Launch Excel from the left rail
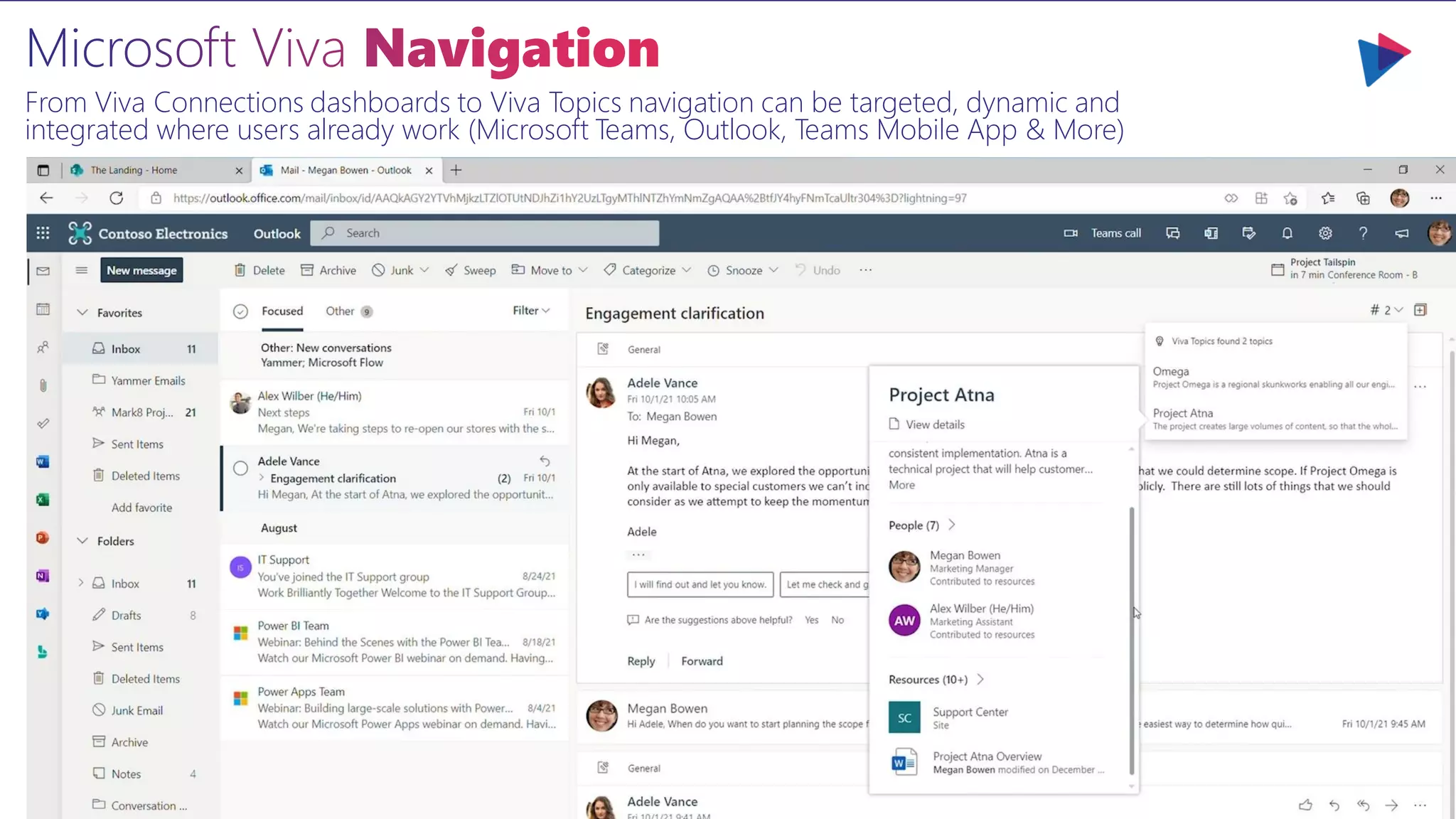 pyautogui.click(x=43, y=500)
